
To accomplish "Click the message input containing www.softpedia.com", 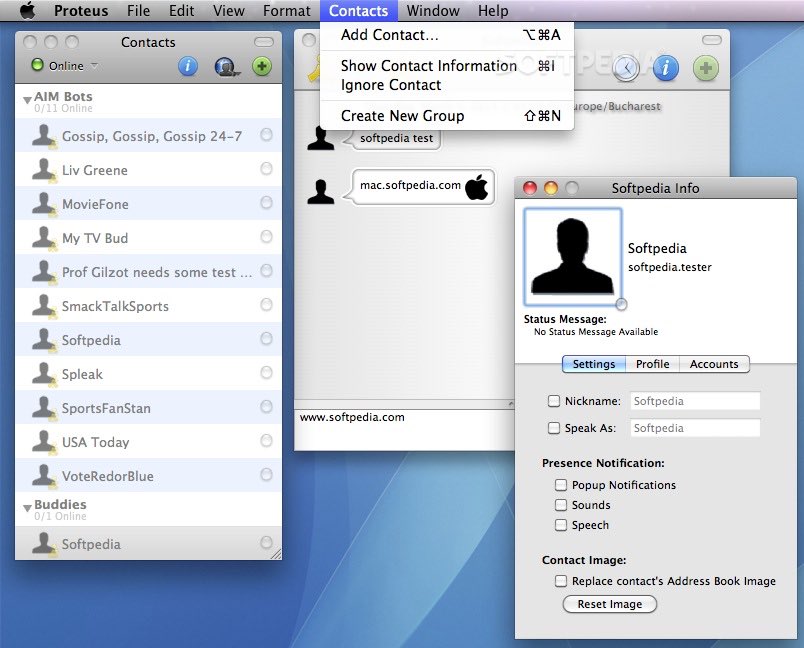I will click(x=404, y=430).
